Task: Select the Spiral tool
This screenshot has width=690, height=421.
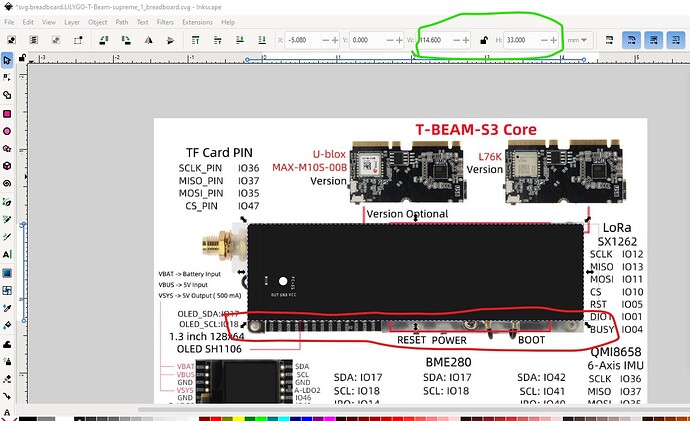Action: pyautogui.click(x=7, y=183)
